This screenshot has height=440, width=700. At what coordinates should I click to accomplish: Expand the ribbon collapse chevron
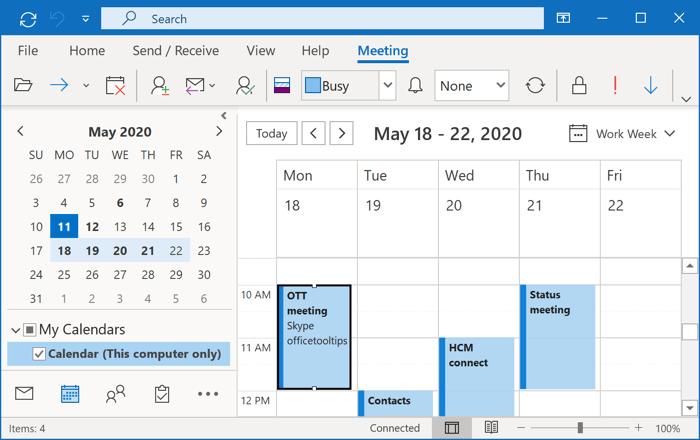click(x=686, y=99)
